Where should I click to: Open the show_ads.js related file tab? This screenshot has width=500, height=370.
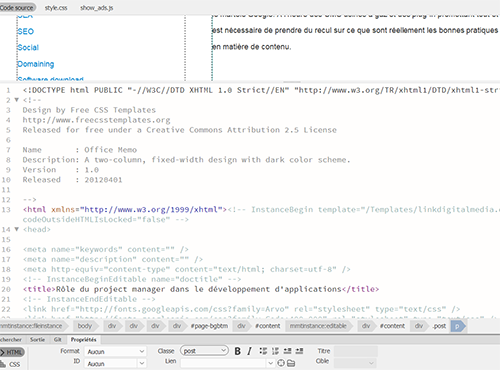click(96, 8)
